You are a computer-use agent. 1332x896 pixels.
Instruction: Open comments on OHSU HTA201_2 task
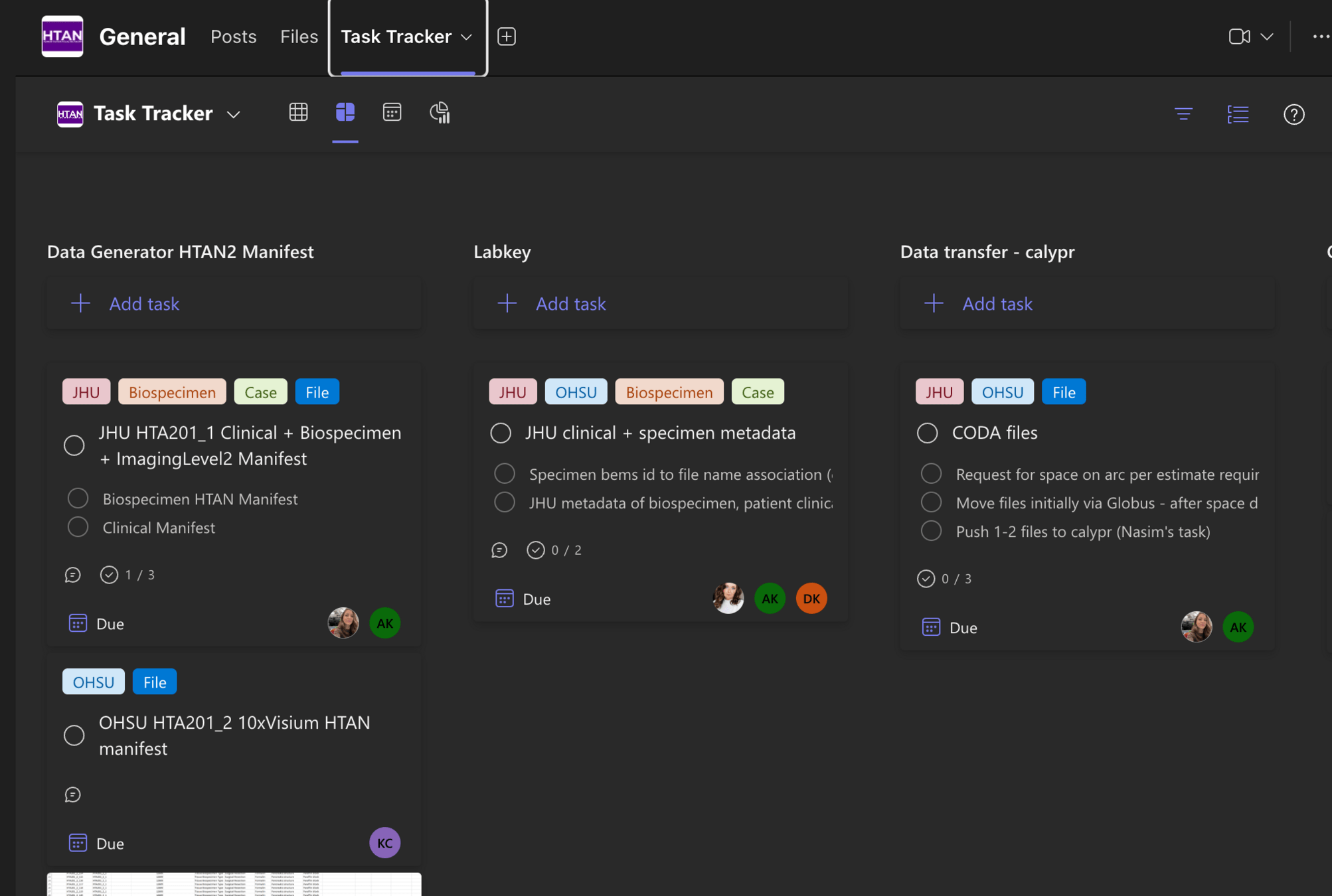click(x=73, y=794)
